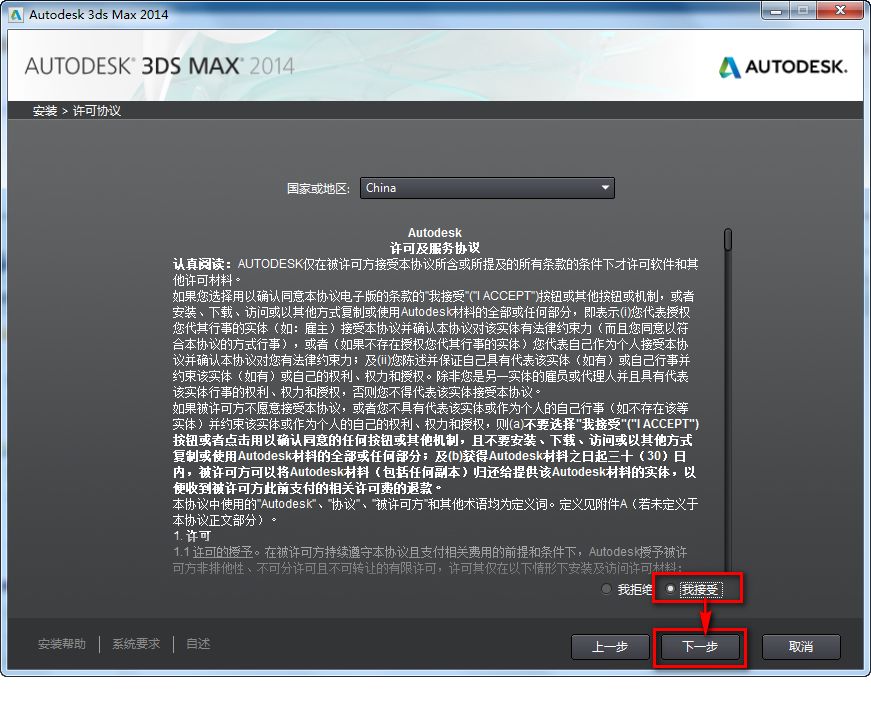The width and height of the screenshot is (871, 701).
Task: Click the 3ds Max icon in the title bar
Action: click(x=17, y=13)
